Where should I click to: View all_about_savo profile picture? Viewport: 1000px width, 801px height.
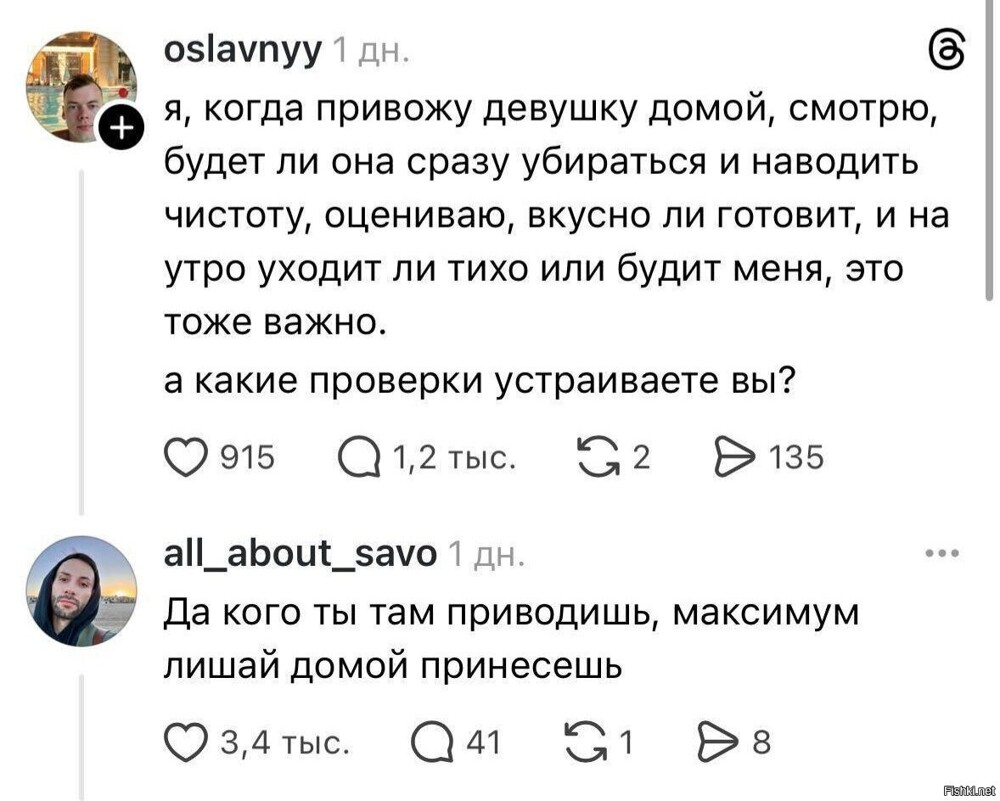click(81, 591)
